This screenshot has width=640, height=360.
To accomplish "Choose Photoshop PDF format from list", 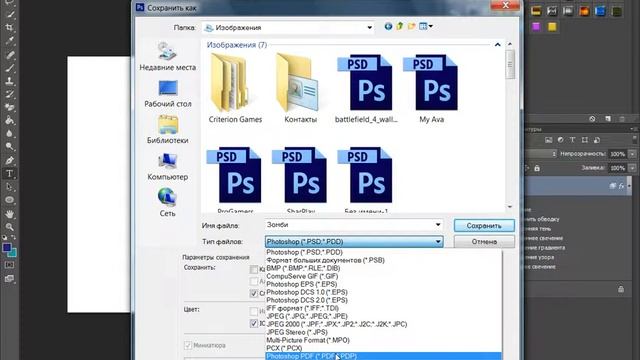I will click(x=383, y=356).
